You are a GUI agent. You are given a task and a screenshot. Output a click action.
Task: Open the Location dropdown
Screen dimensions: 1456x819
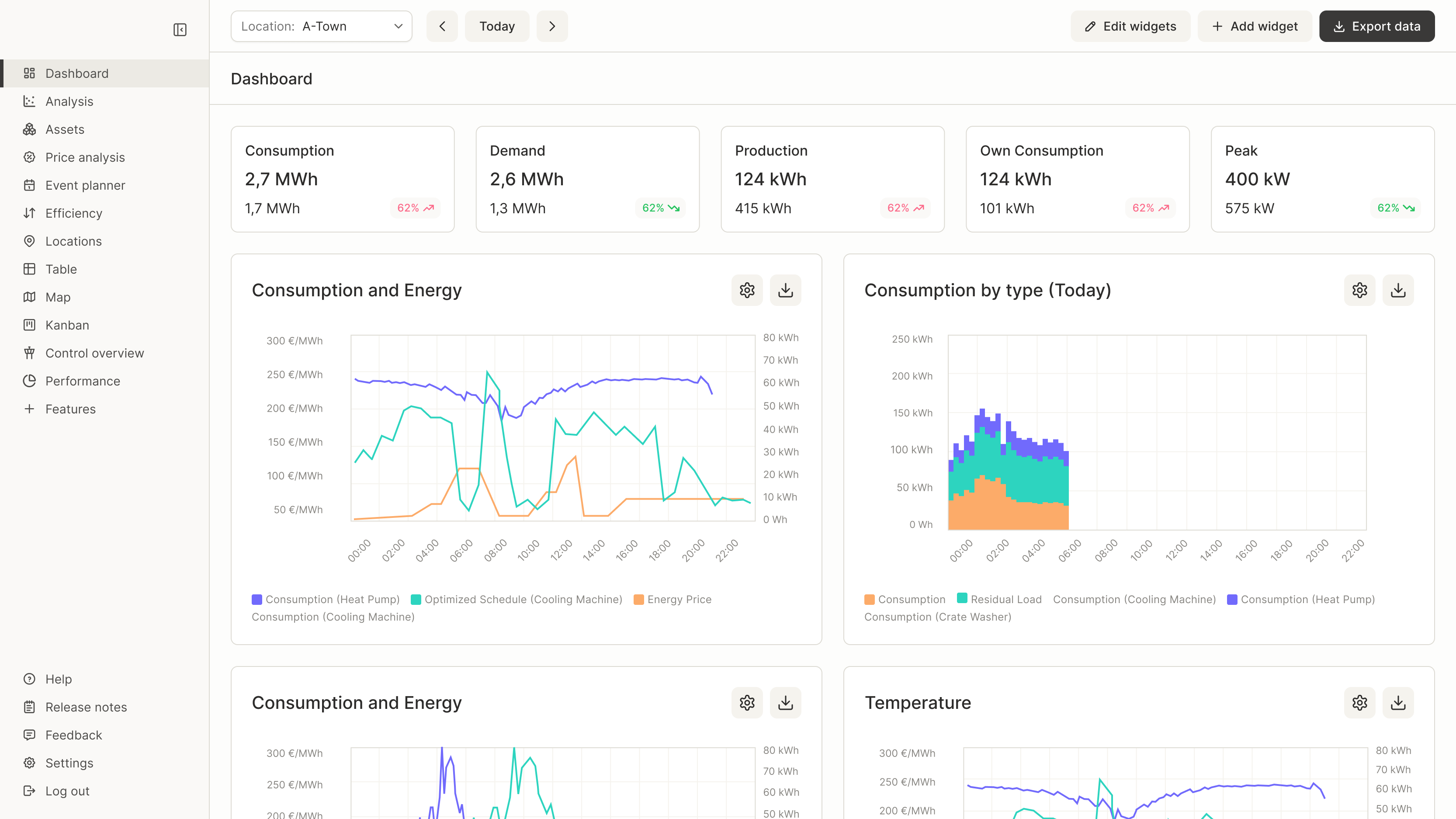321,26
